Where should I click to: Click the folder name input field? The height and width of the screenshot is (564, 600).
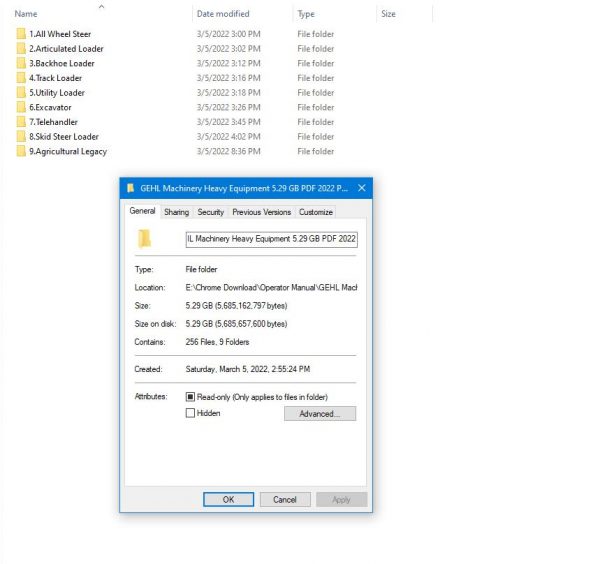click(x=272, y=239)
